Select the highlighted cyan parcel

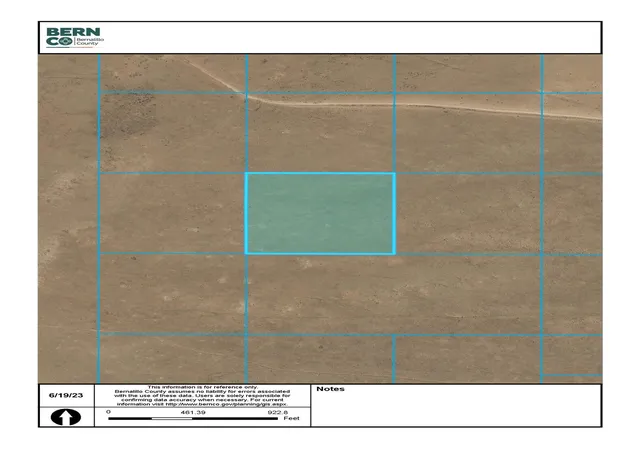(x=320, y=214)
